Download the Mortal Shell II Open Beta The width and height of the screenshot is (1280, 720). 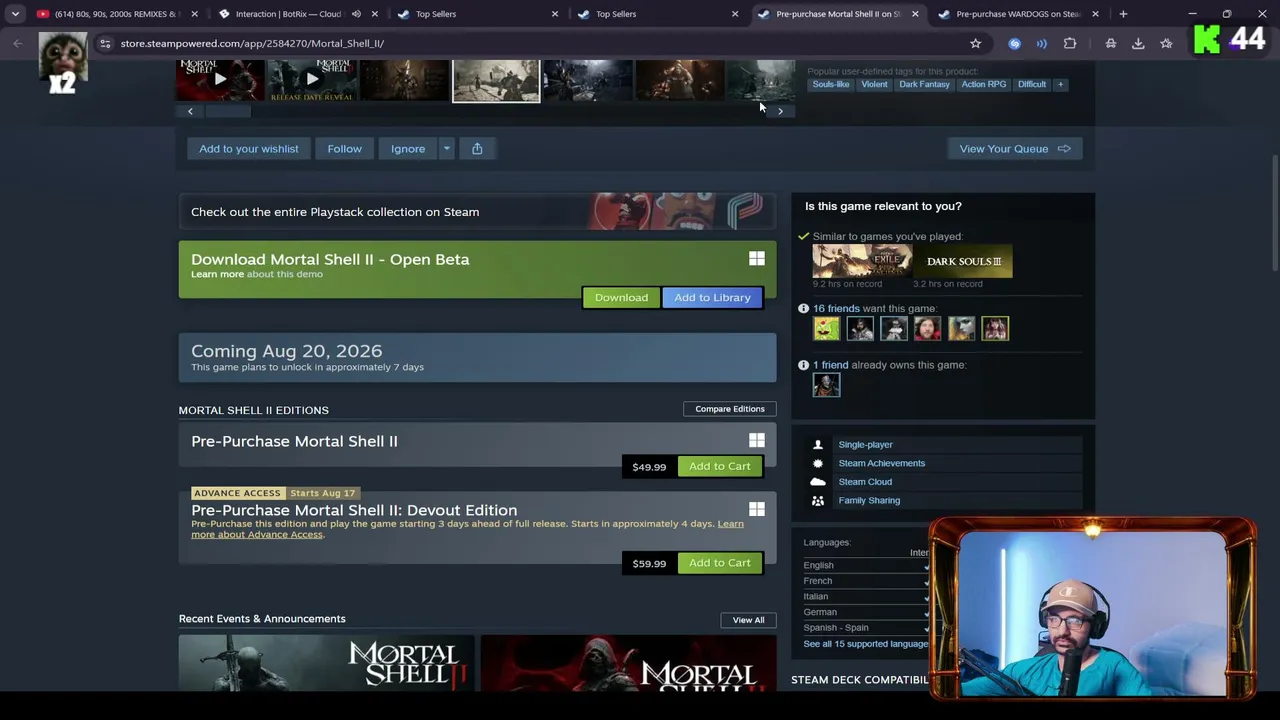click(x=621, y=298)
